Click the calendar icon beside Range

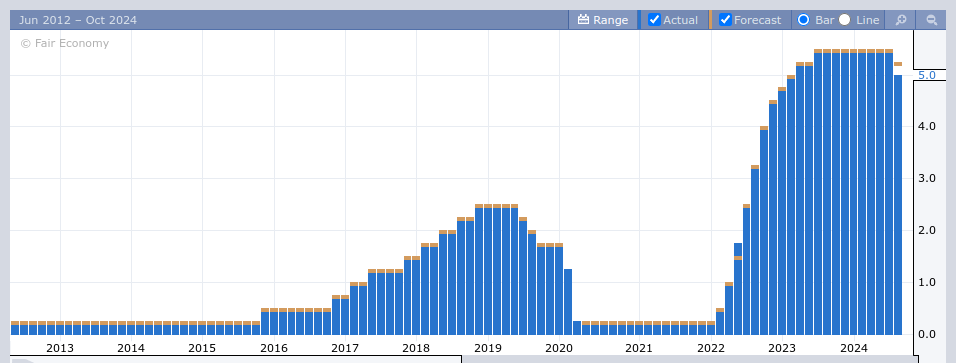pos(583,20)
